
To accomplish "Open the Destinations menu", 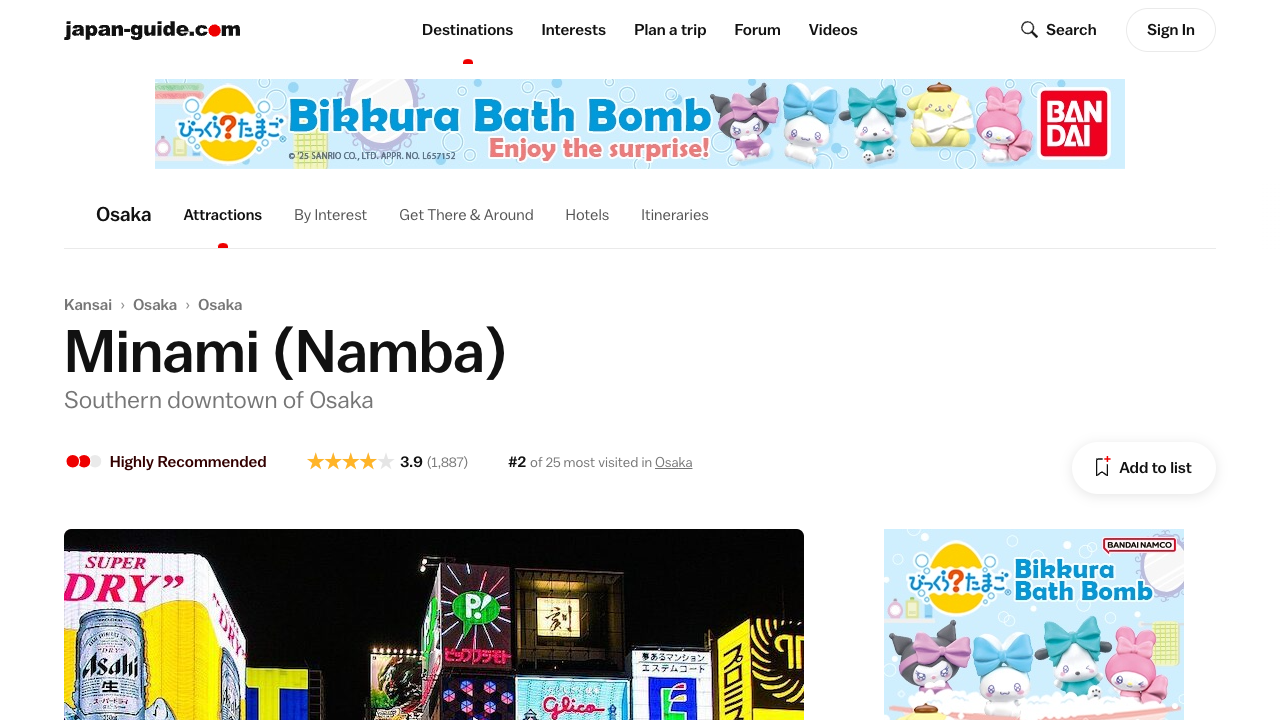I will 467,30.
